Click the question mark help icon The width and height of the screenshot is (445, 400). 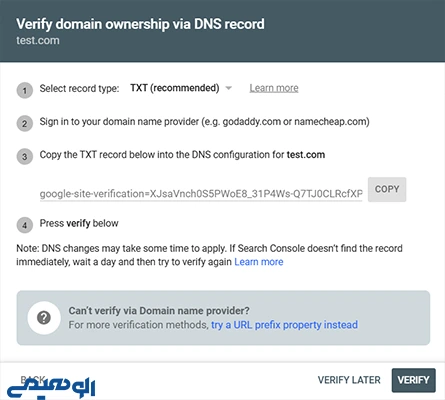pyautogui.click(x=44, y=318)
